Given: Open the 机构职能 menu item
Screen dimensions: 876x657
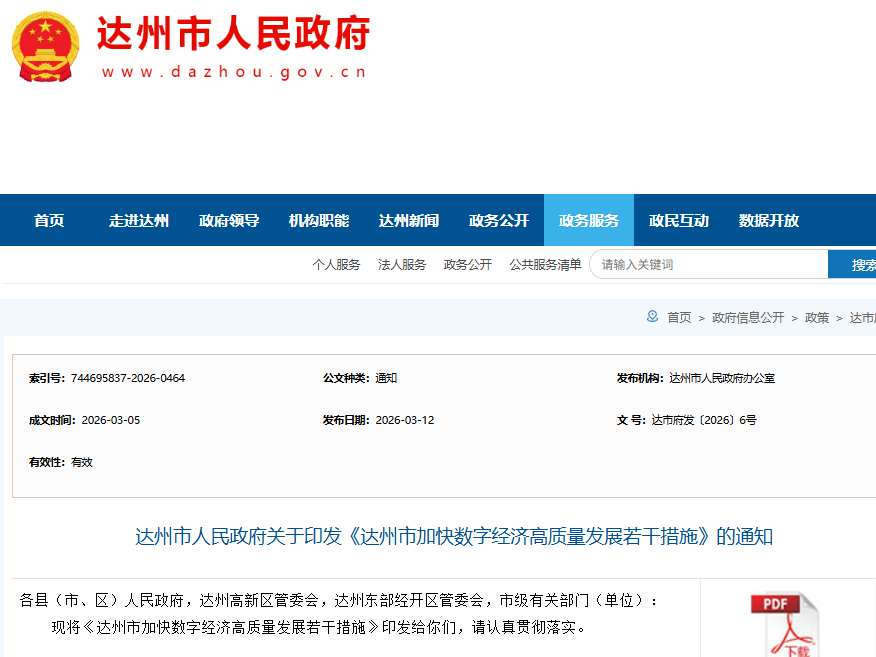Looking at the screenshot, I should [319, 221].
